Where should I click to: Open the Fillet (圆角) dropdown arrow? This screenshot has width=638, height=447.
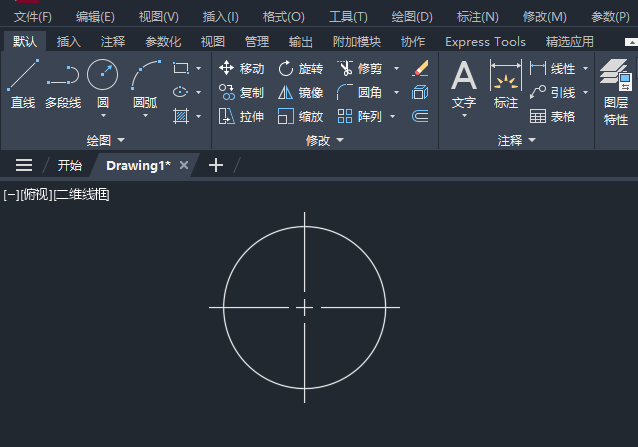(x=396, y=92)
